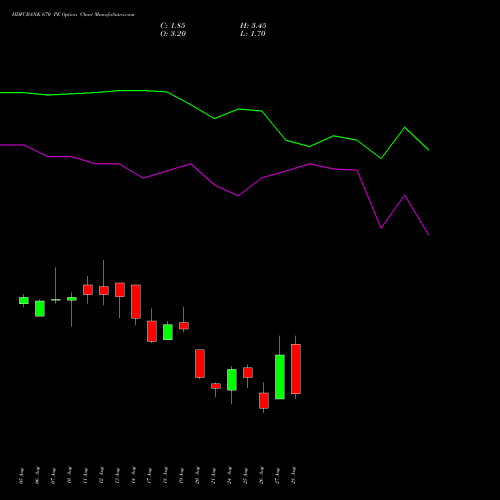Select the red candle for 20 Aug
This screenshot has width=500, height=500.
pos(200,363)
